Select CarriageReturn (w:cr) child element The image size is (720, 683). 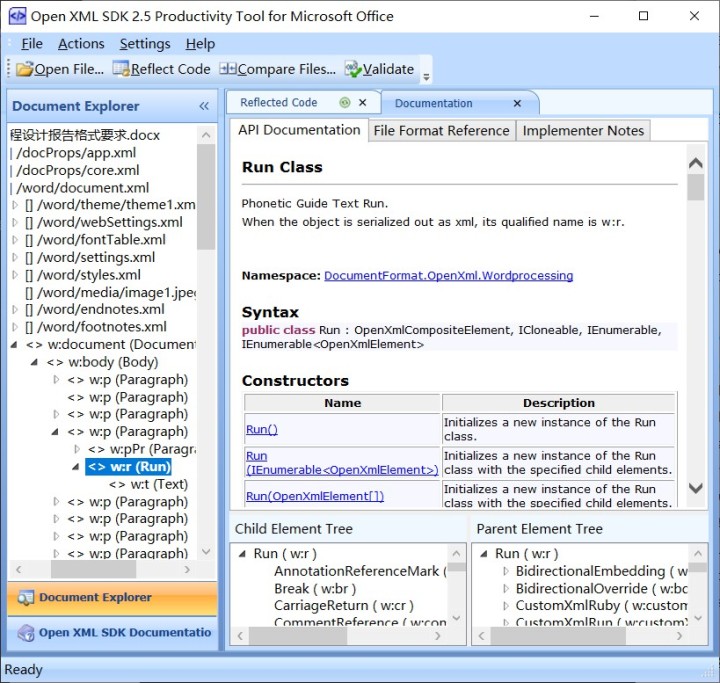pyautogui.click(x=344, y=606)
